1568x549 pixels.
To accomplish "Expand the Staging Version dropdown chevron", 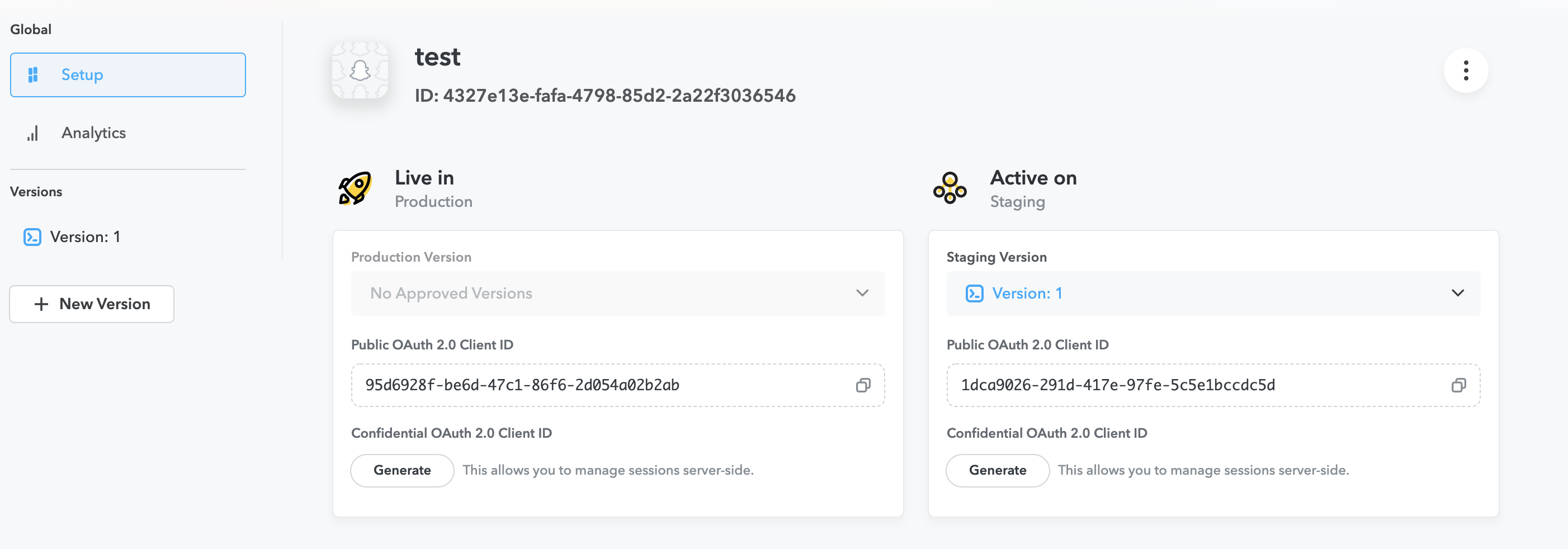I will [1457, 294].
